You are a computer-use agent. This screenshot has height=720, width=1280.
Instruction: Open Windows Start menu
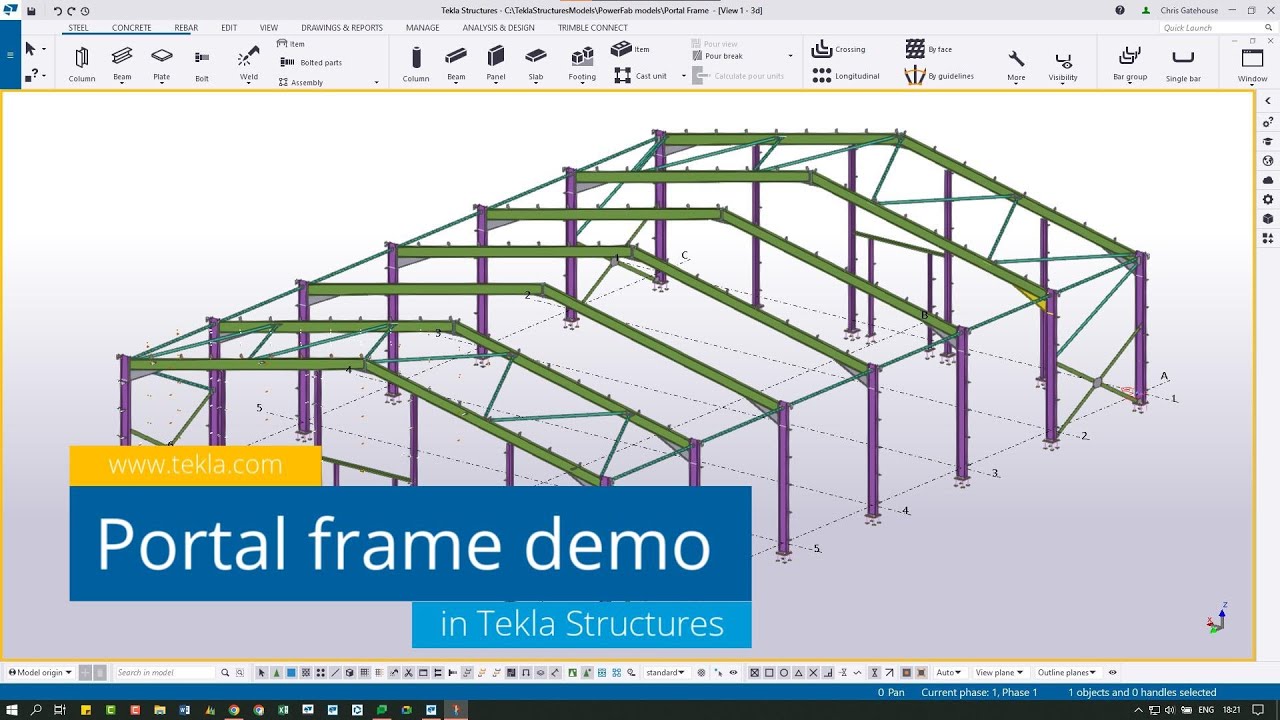pyautogui.click(x=11, y=710)
